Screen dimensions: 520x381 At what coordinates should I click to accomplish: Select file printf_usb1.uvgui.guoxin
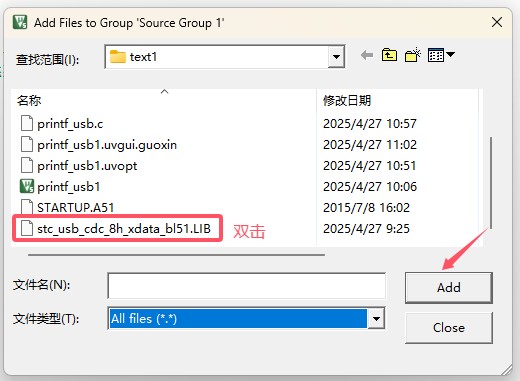coord(107,145)
